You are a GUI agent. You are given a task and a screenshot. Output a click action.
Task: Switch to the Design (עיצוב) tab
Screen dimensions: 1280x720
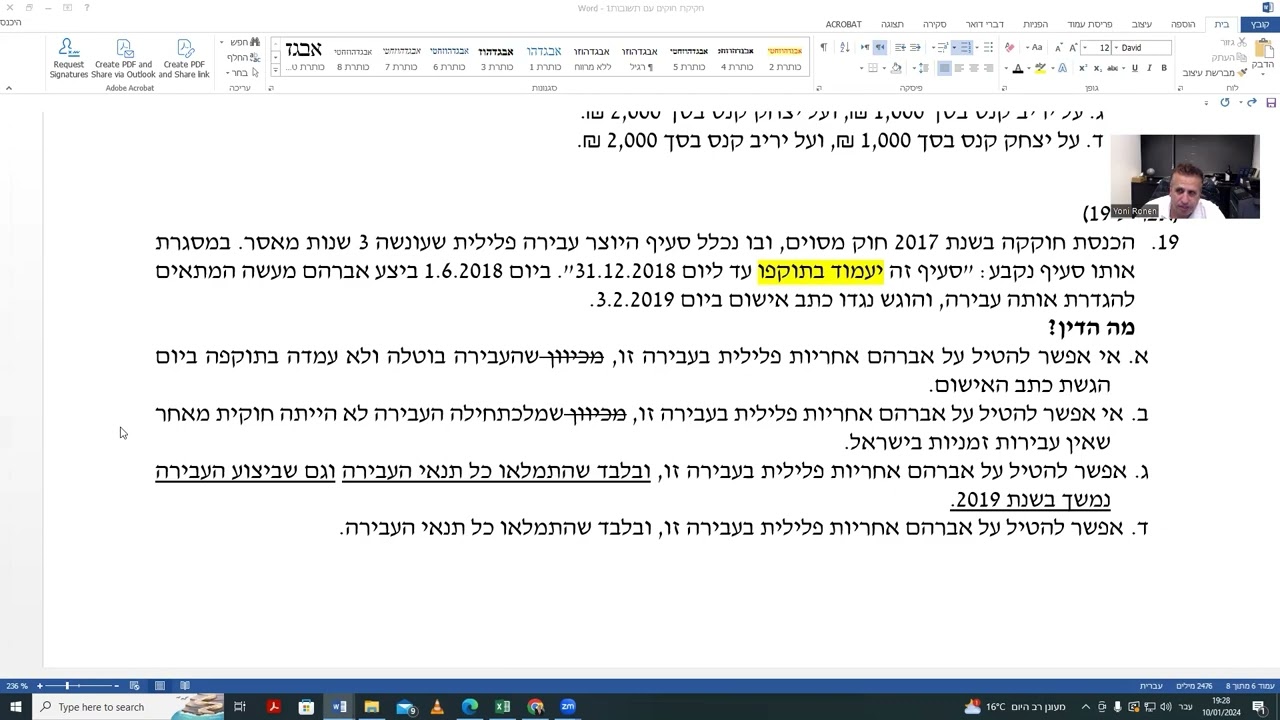pyautogui.click(x=1141, y=24)
